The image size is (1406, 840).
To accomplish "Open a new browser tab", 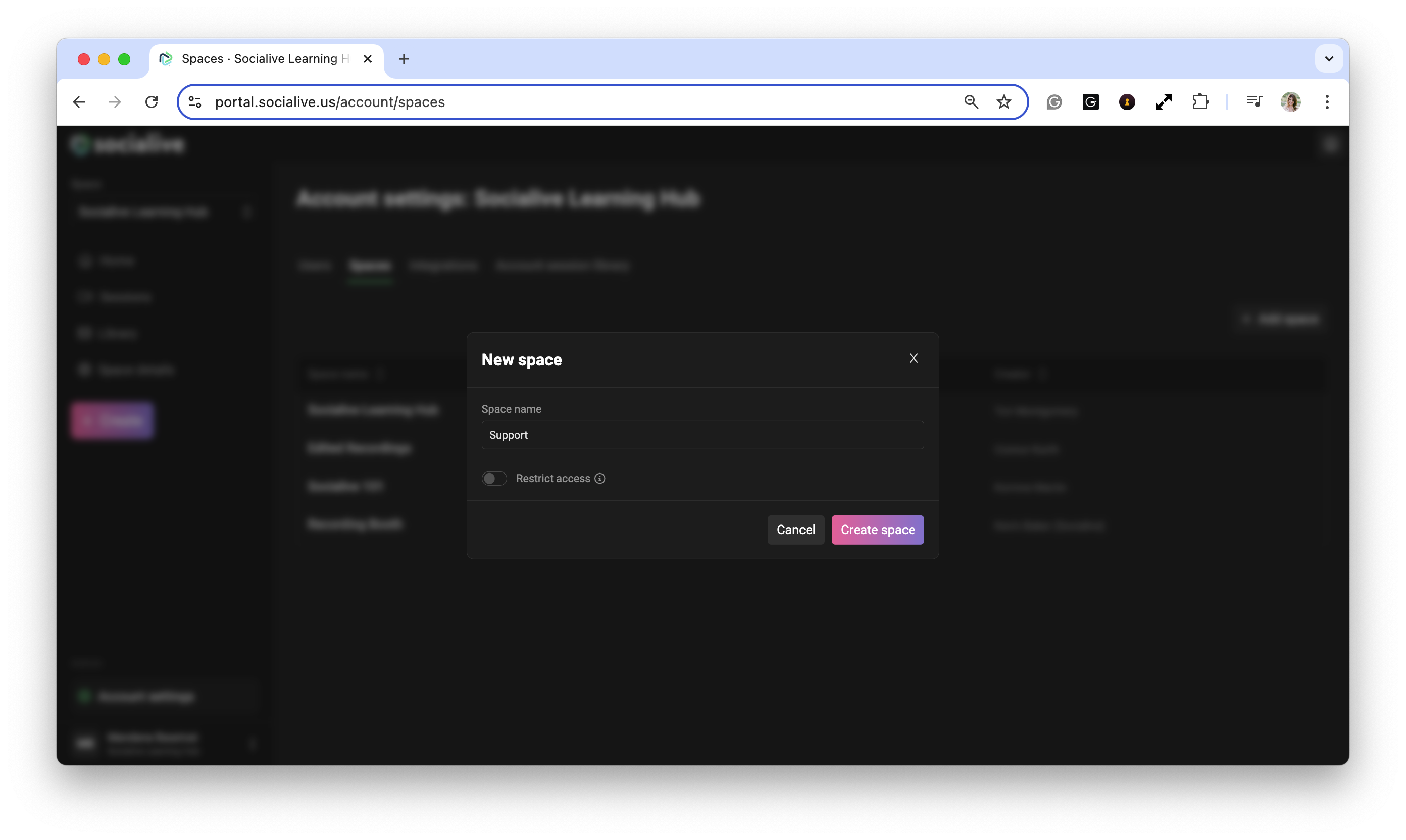I will (404, 58).
